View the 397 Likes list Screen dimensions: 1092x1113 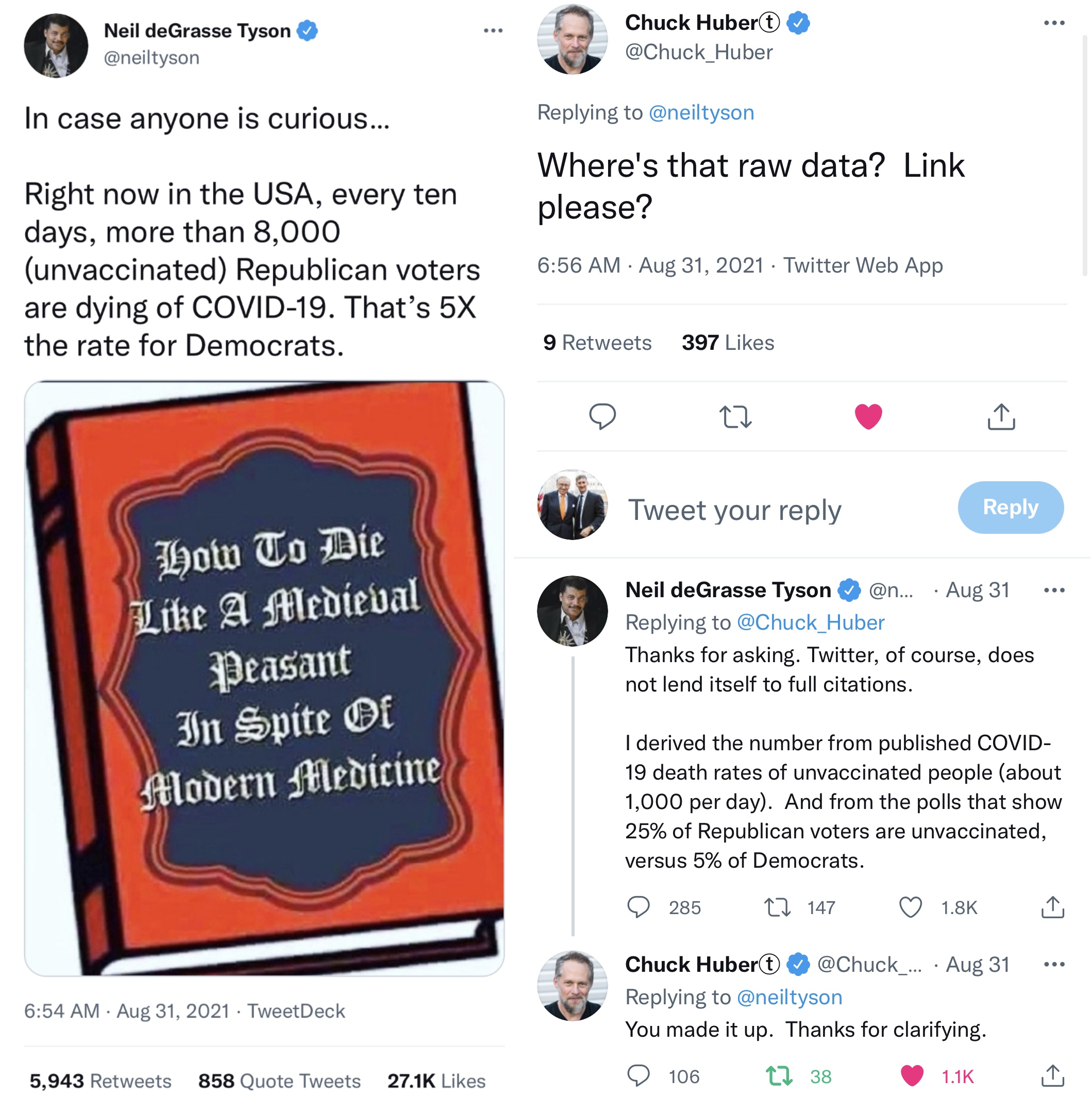point(728,342)
